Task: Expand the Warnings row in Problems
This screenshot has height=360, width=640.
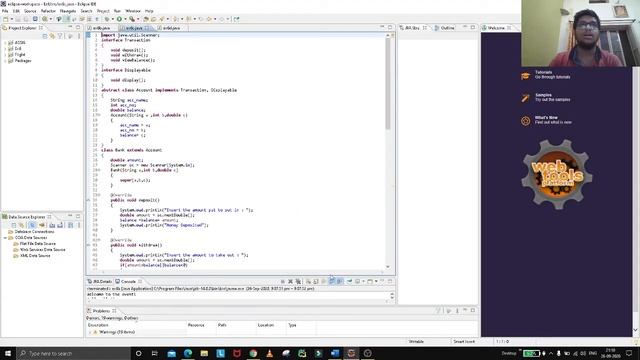Action: [90, 332]
